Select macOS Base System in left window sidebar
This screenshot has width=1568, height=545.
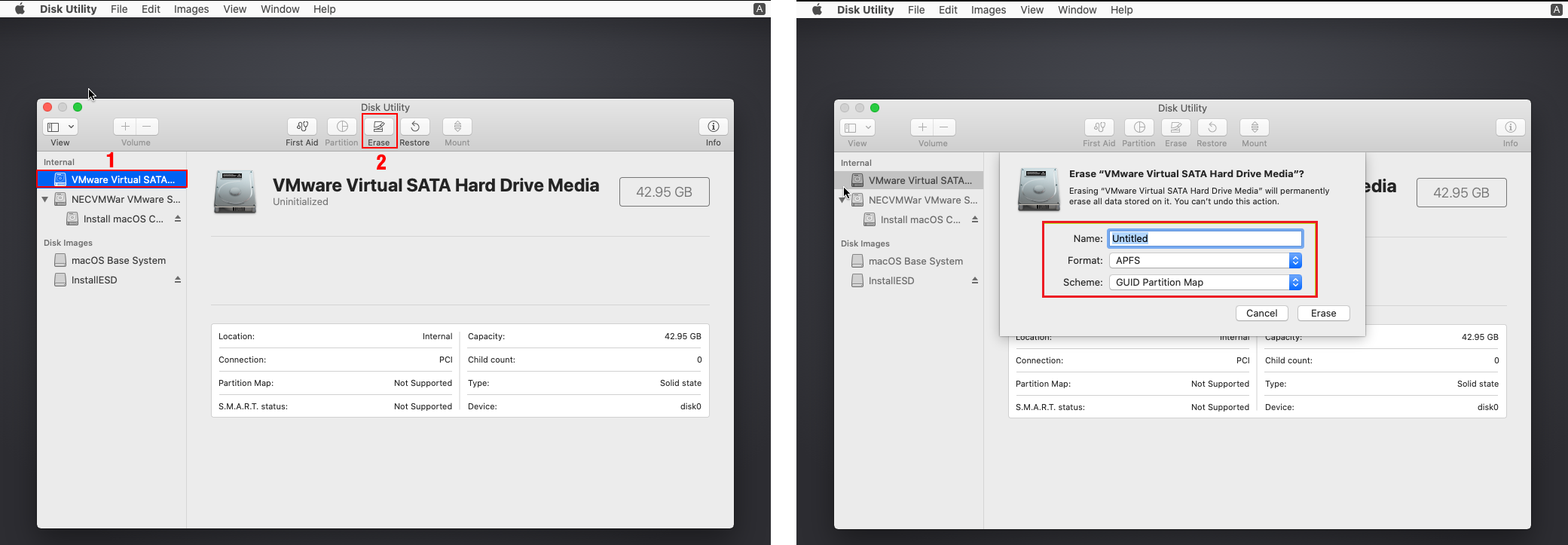point(118,260)
